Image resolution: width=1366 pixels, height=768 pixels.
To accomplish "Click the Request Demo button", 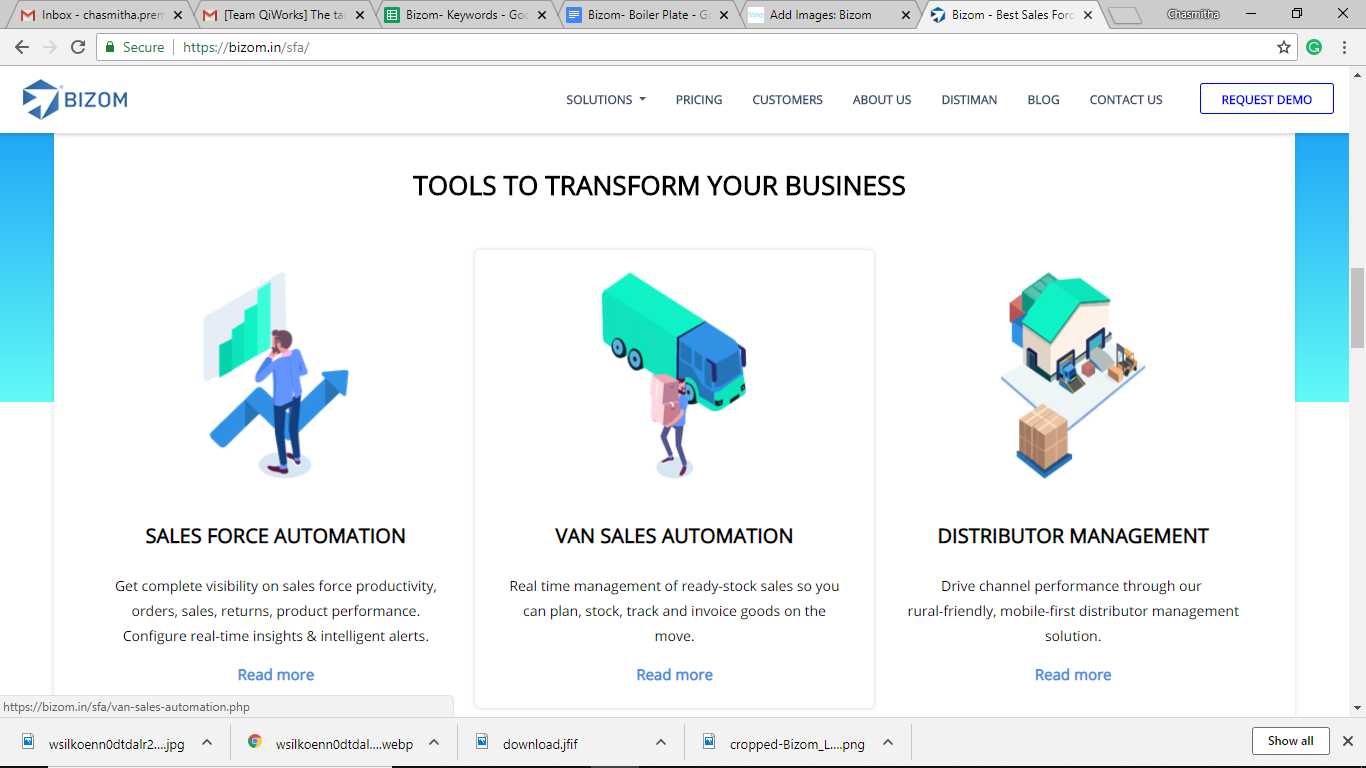I will (x=1267, y=99).
